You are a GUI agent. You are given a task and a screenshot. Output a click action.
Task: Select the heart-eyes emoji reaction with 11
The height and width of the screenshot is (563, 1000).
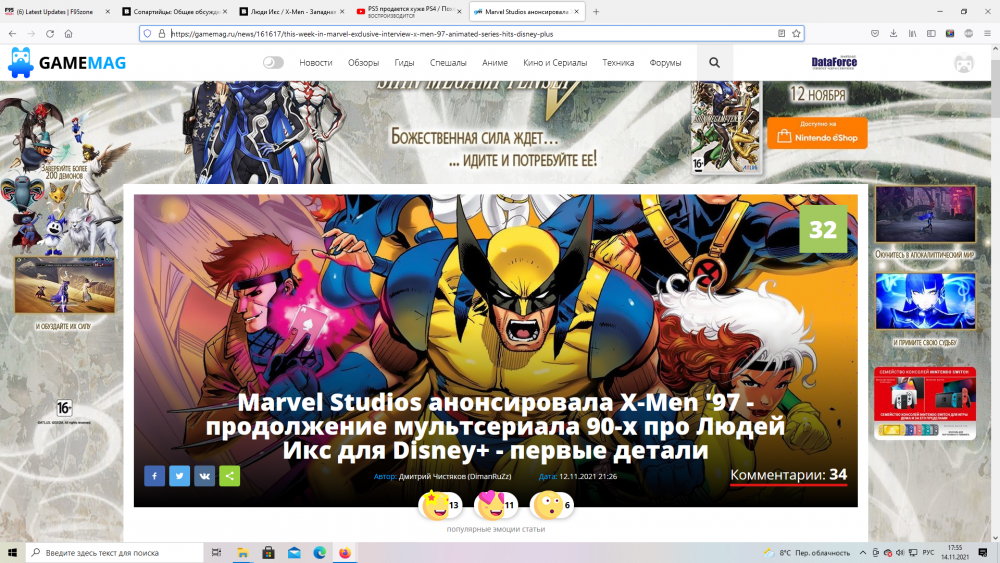click(x=496, y=505)
